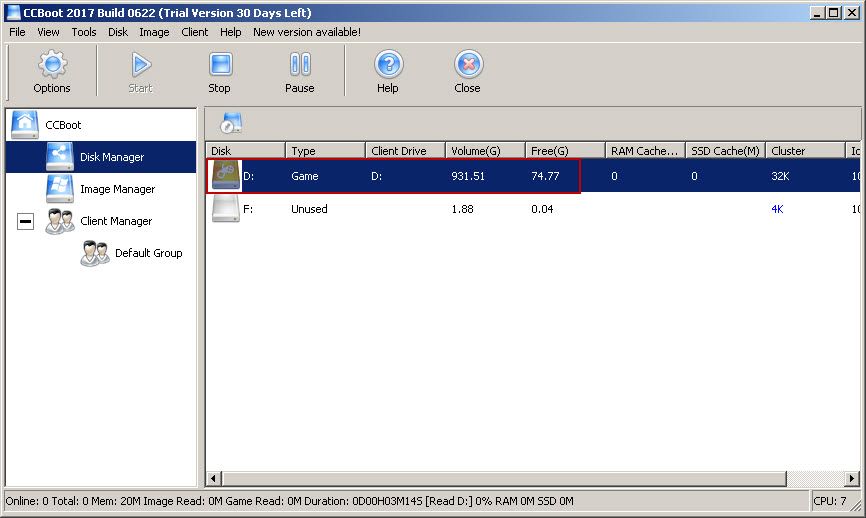Click the CCBoot title bar app icon
Screen dimensions: 866x518
(x=13, y=12)
